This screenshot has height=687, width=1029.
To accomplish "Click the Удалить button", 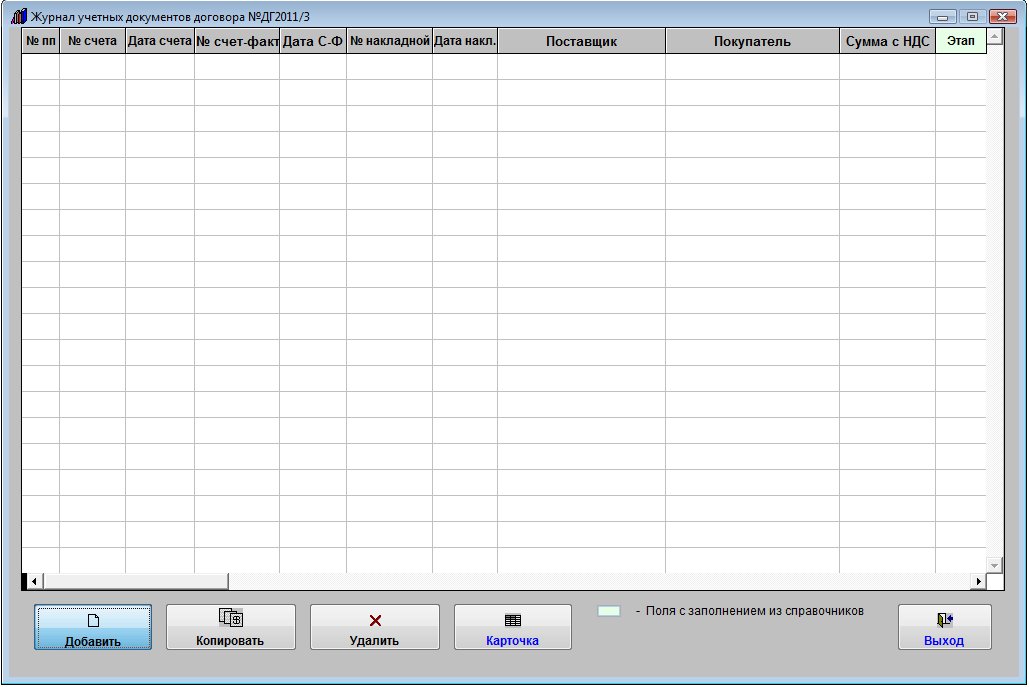I will coord(375,627).
